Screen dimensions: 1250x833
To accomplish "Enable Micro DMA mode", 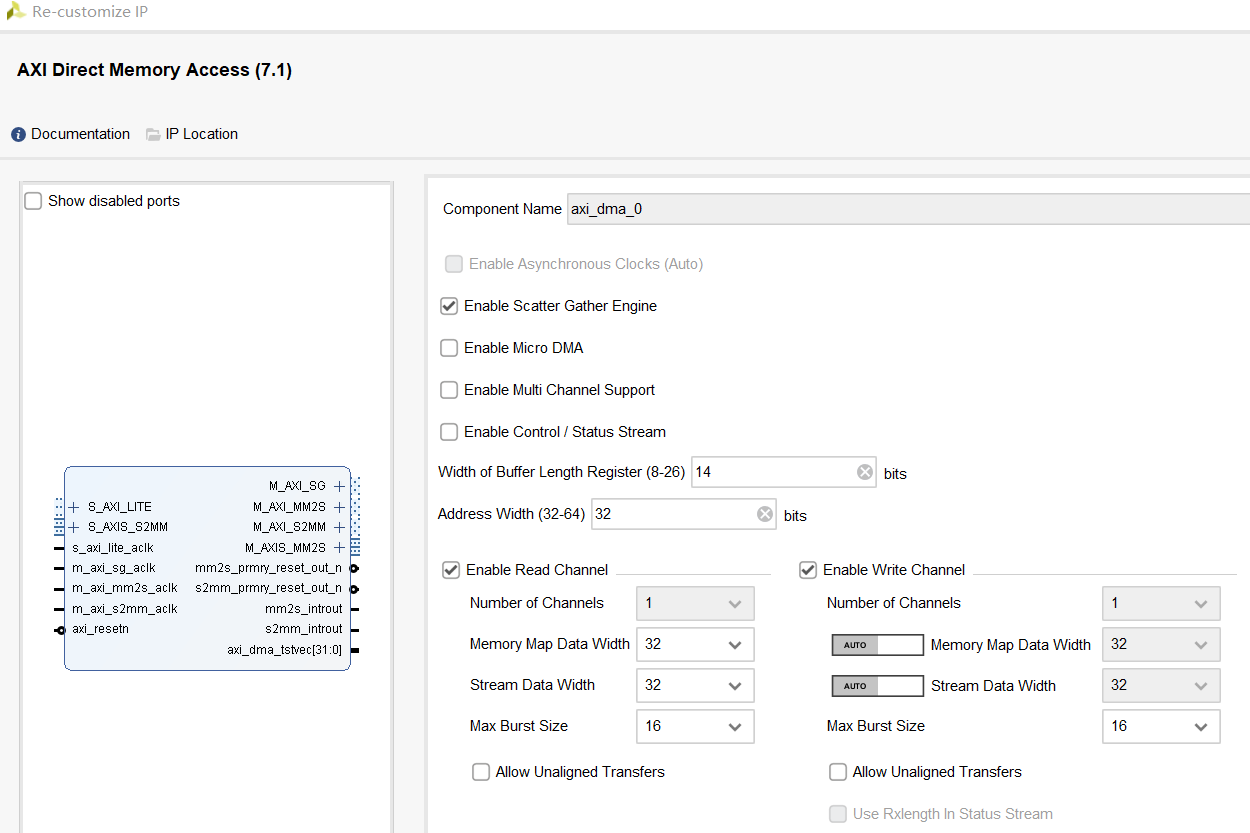I will coord(448,348).
